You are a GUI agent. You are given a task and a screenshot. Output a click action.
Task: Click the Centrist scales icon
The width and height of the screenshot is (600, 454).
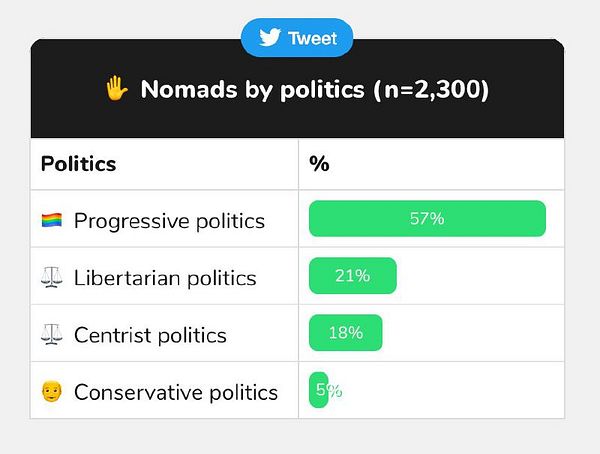point(51,334)
